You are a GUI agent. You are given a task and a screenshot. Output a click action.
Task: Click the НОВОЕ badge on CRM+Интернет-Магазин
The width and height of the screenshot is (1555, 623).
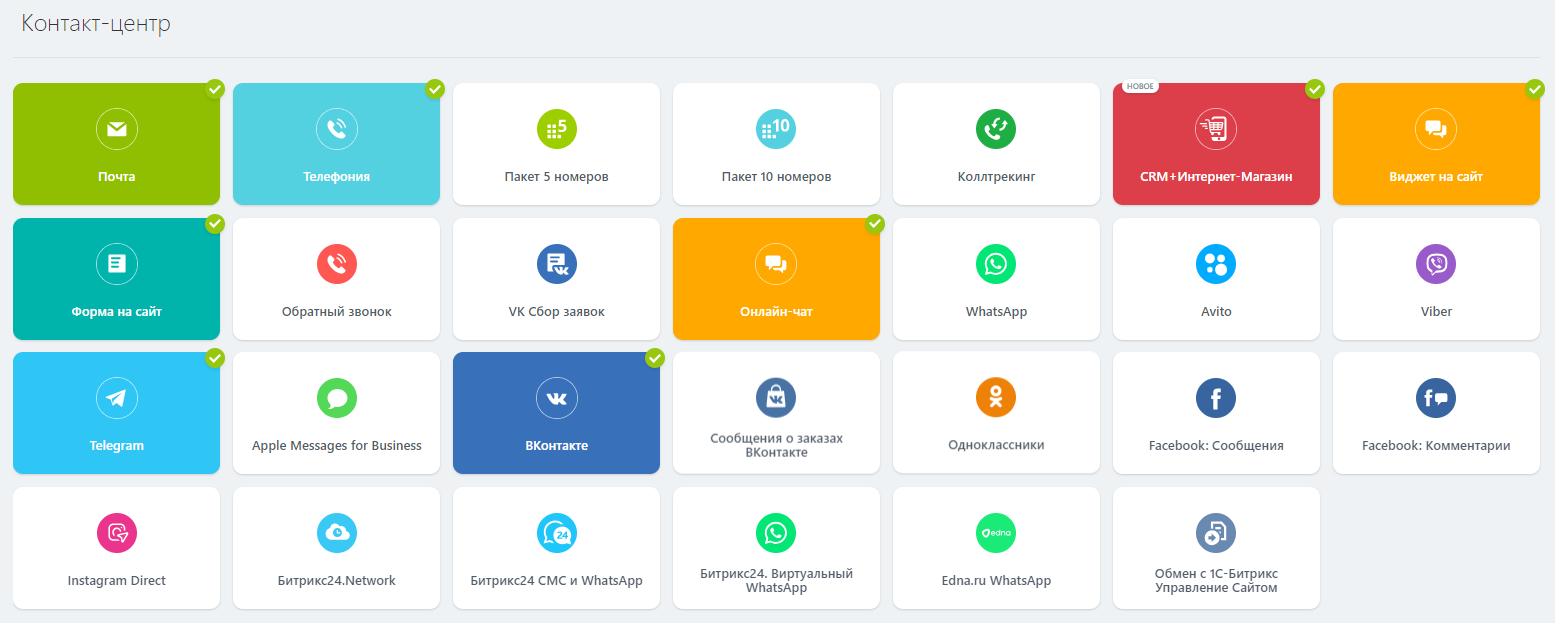coord(1140,86)
